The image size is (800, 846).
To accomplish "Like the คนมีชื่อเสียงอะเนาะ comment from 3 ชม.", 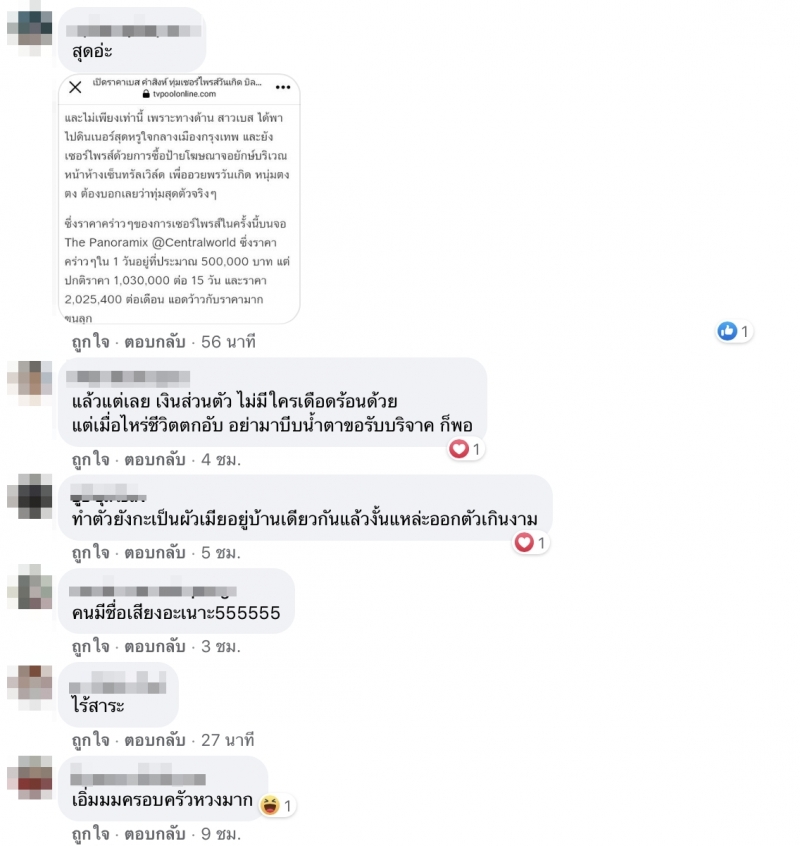I will point(91,646).
